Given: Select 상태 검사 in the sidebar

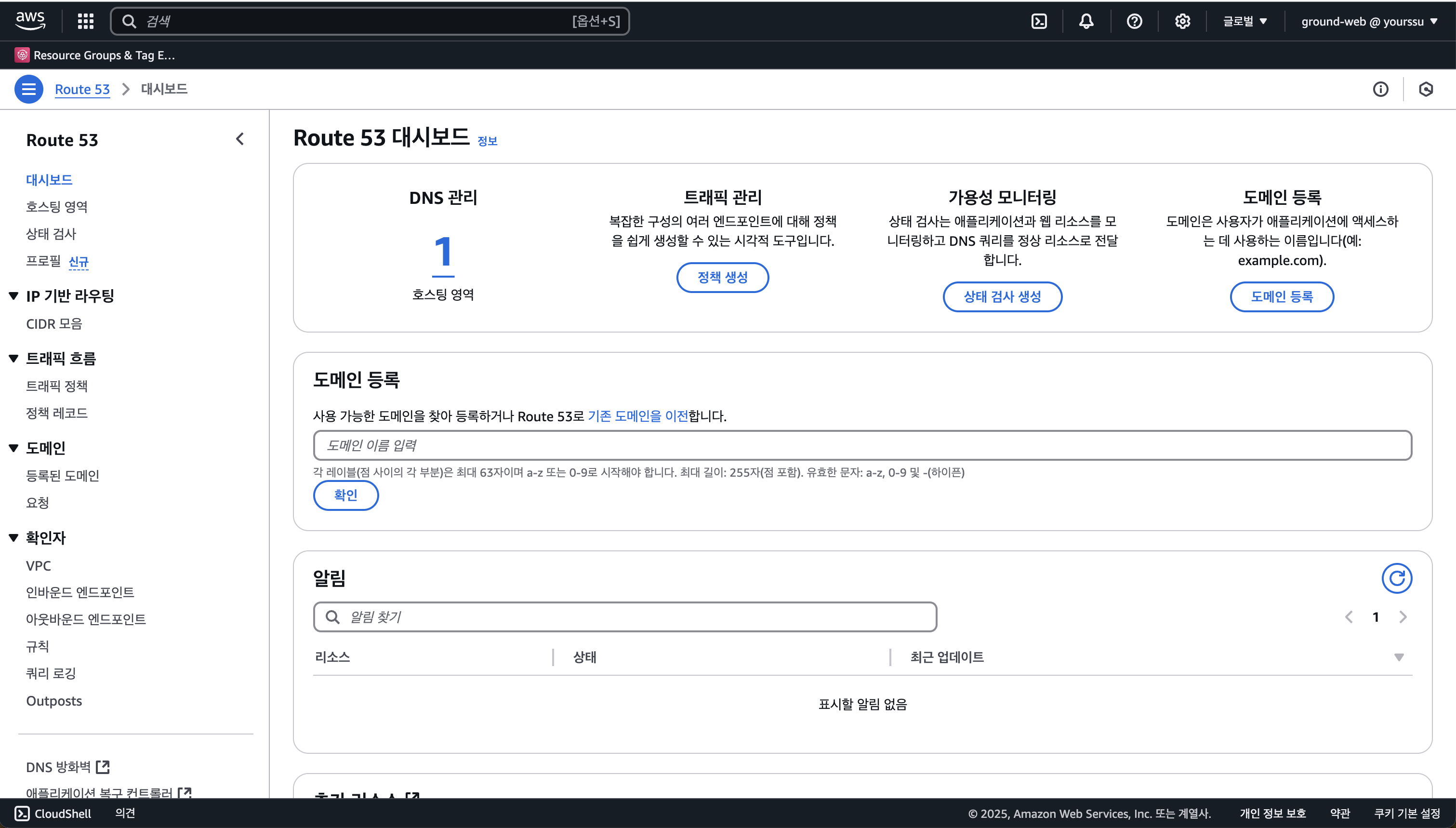Looking at the screenshot, I should (x=51, y=234).
